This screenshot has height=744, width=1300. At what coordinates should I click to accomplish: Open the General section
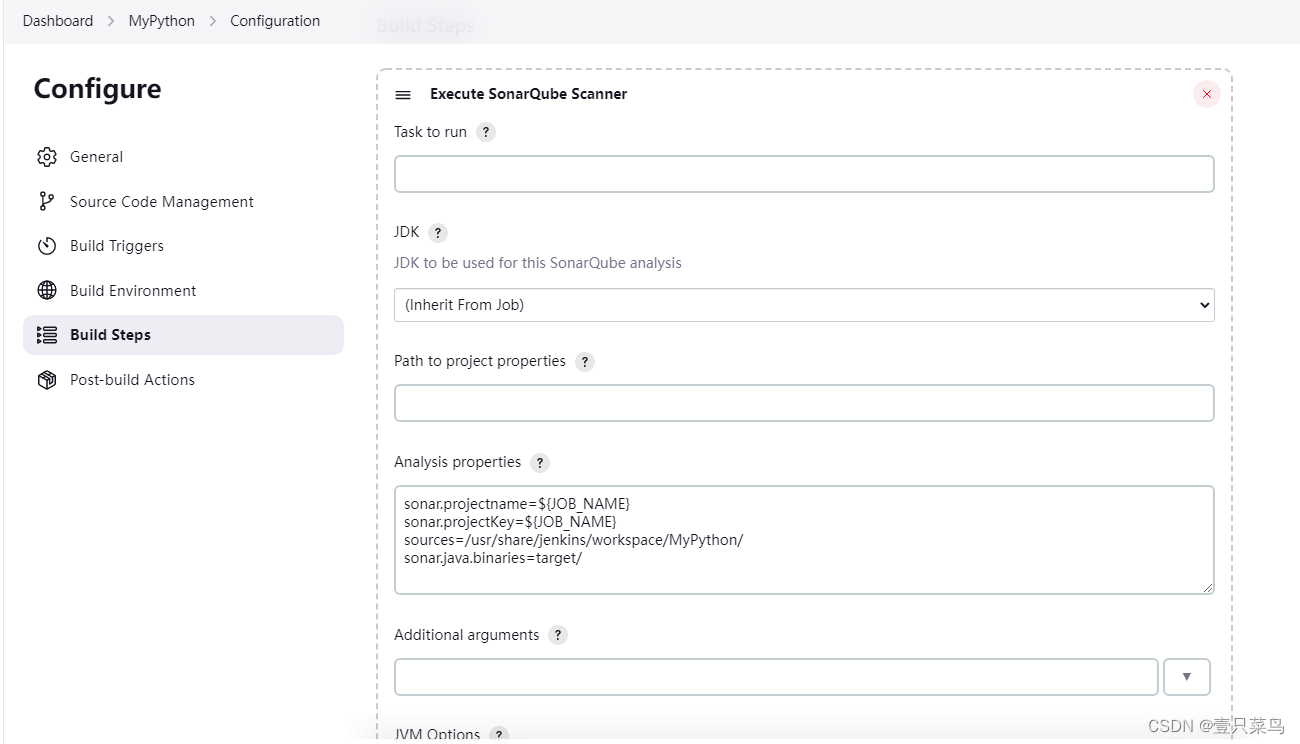(x=183, y=157)
